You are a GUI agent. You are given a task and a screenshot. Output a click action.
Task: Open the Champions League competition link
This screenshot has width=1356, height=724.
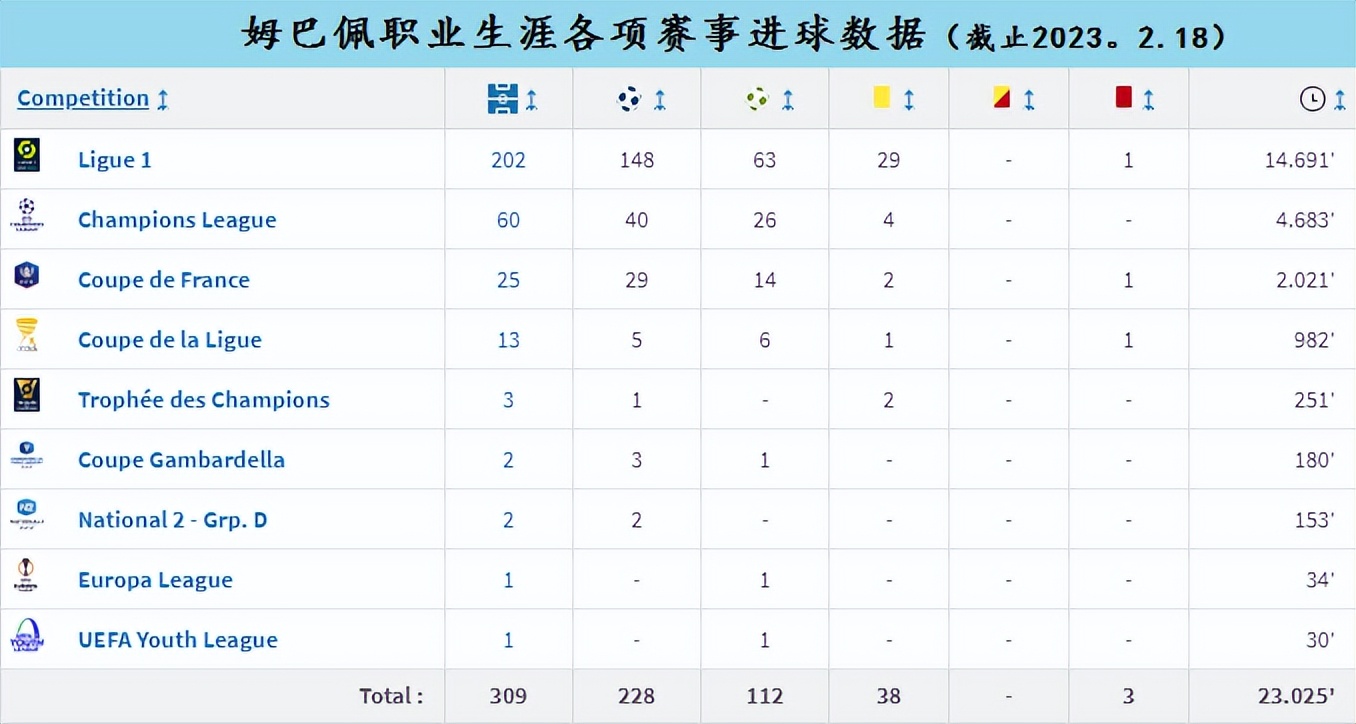pos(177,220)
